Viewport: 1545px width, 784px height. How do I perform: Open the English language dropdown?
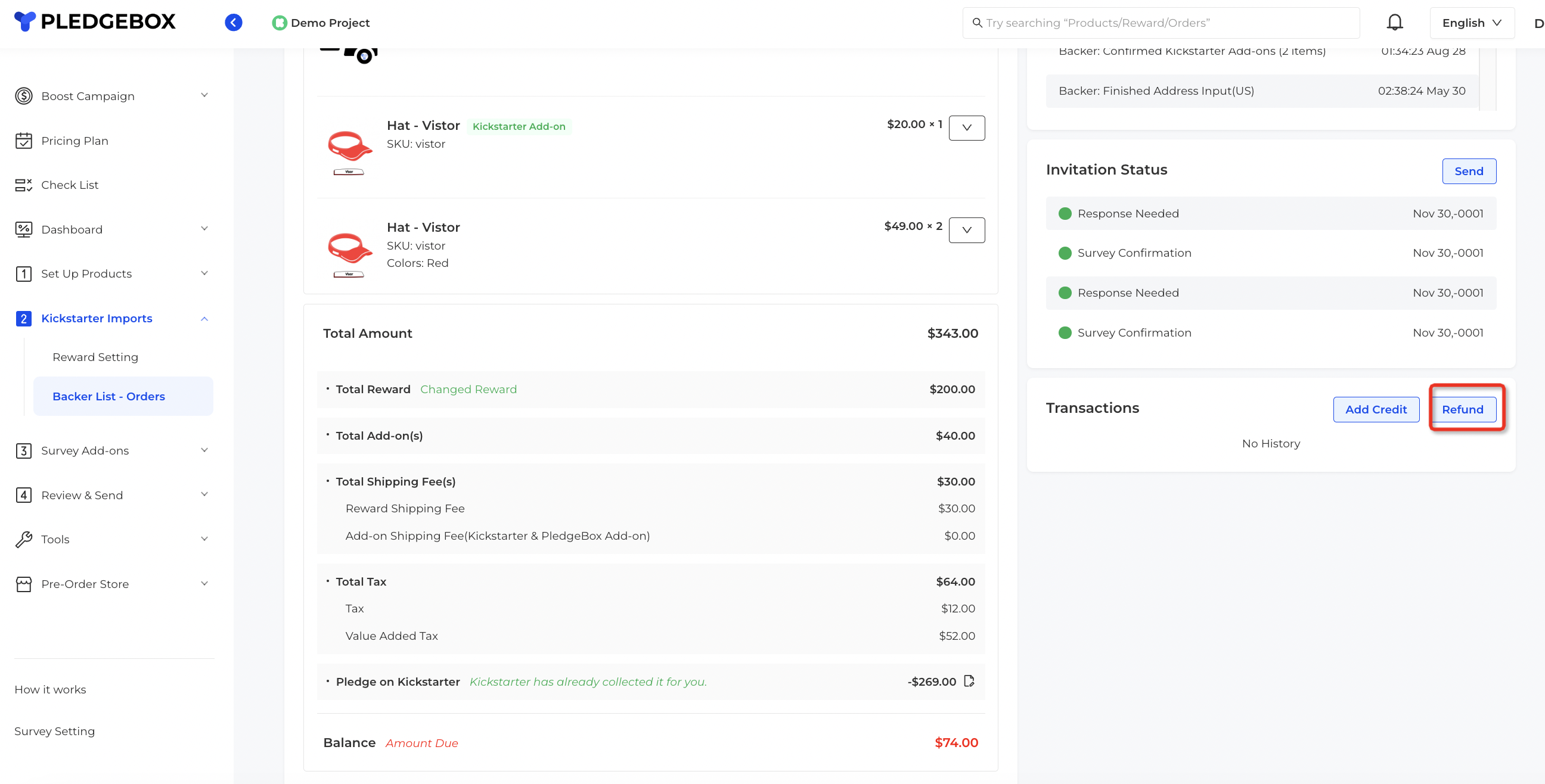click(1471, 23)
